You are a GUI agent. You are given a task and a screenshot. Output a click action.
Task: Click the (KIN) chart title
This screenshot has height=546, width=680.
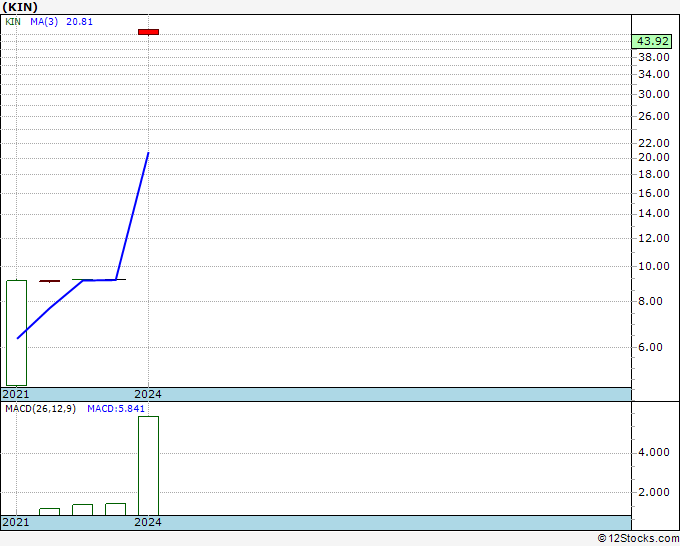click(20, 7)
